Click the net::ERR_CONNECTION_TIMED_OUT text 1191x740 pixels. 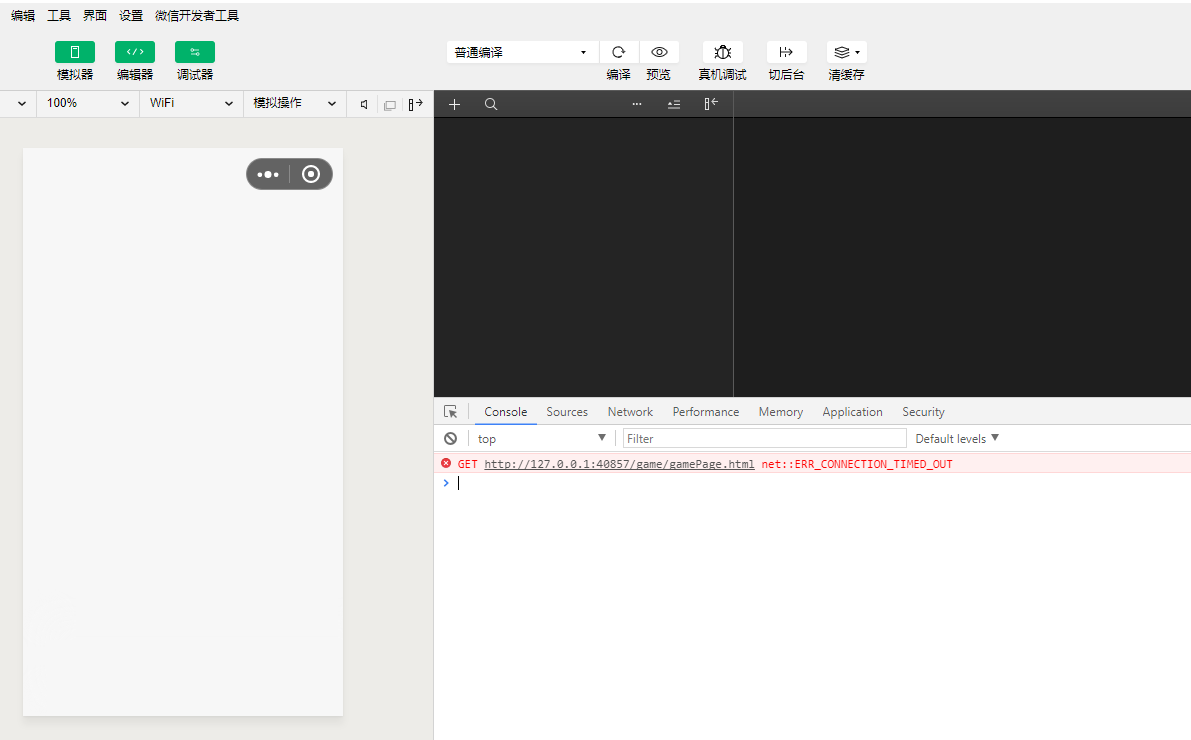point(857,464)
